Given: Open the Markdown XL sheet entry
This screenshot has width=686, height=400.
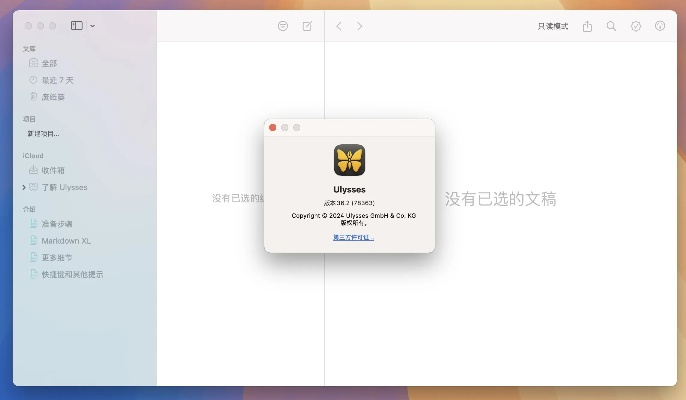Looking at the screenshot, I should pyautogui.click(x=60, y=241).
